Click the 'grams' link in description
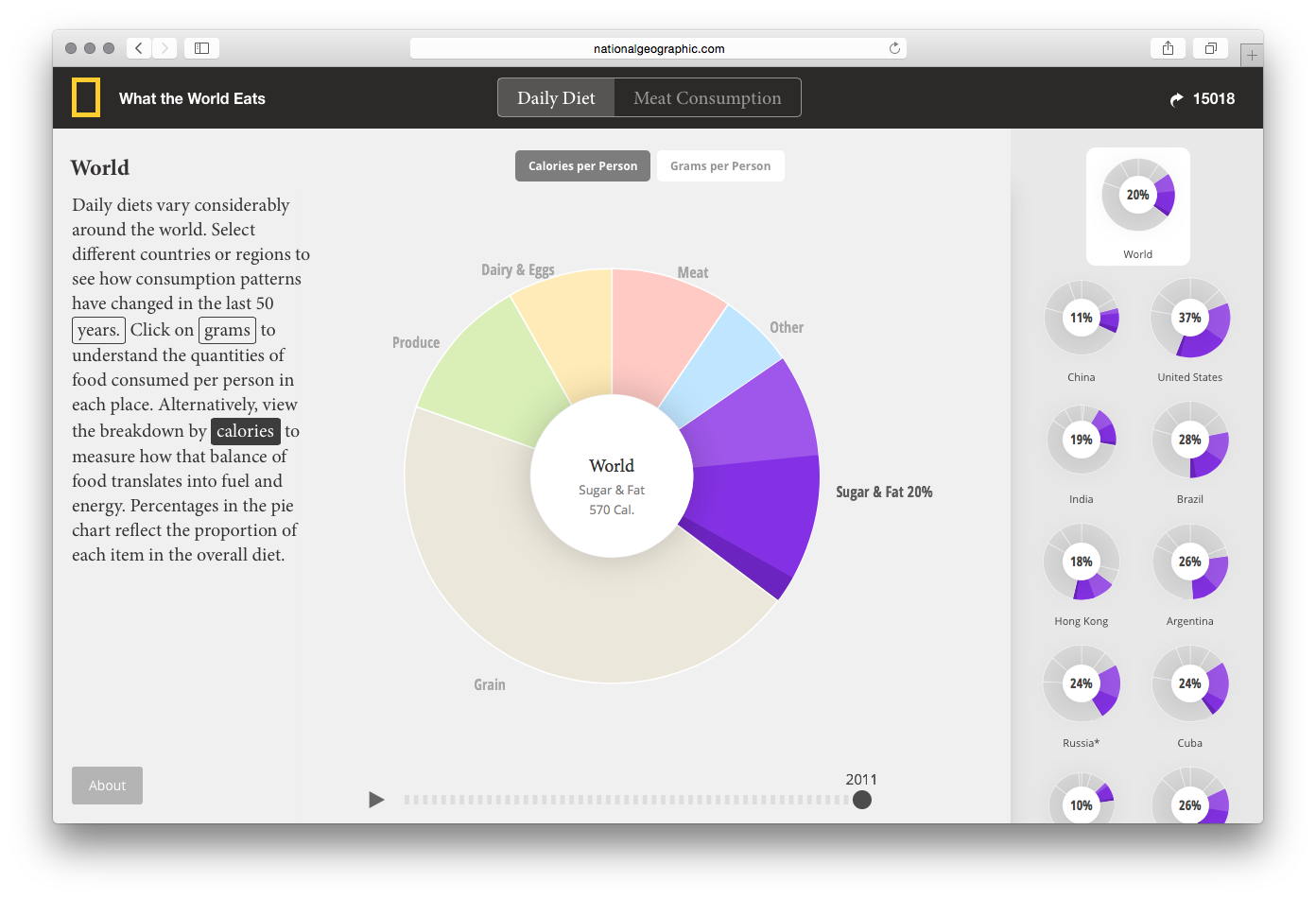Viewport: 1316px width, 899px height. (x=227, y=330)
